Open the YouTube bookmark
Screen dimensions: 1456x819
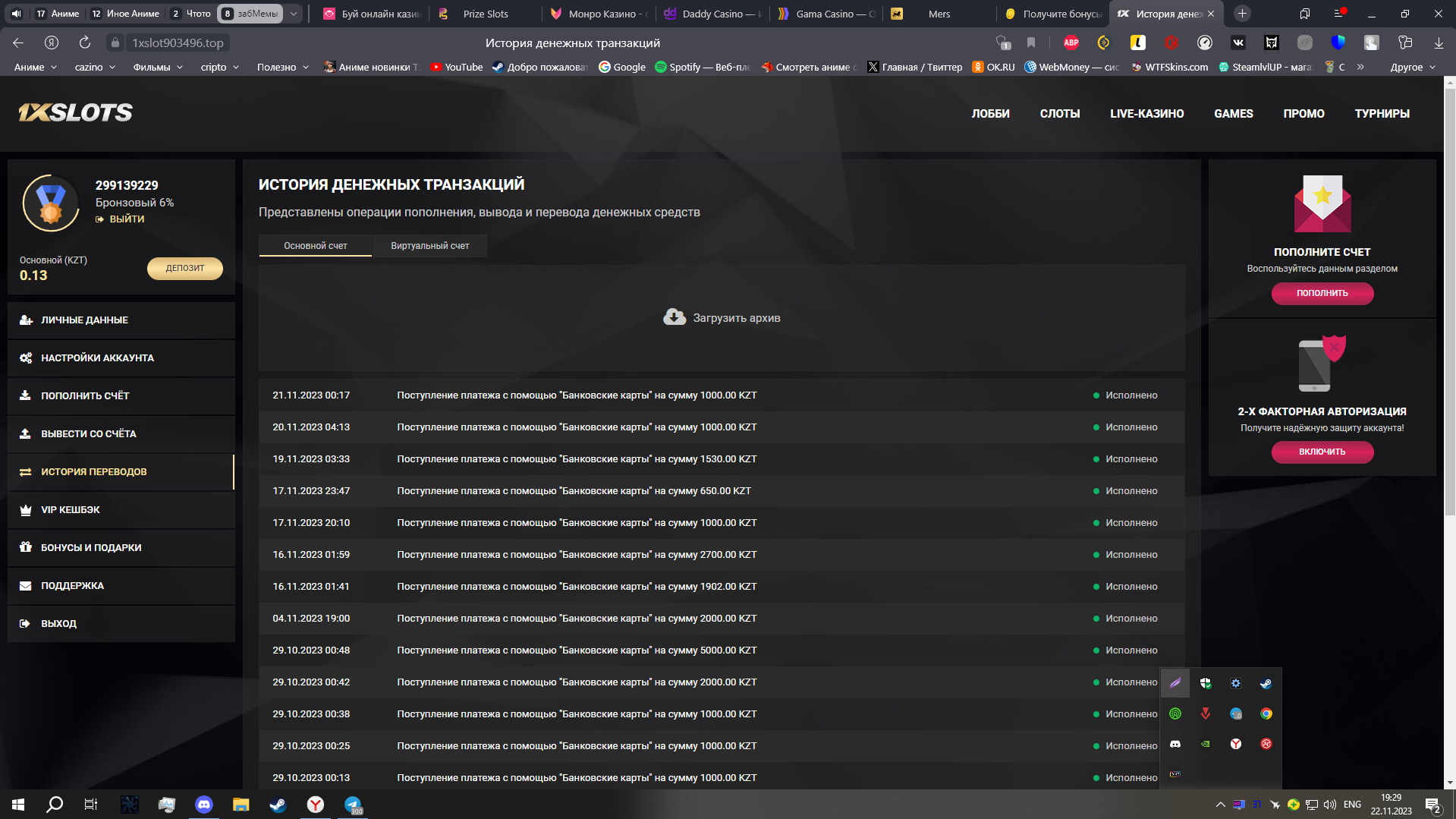coord(457,67)
